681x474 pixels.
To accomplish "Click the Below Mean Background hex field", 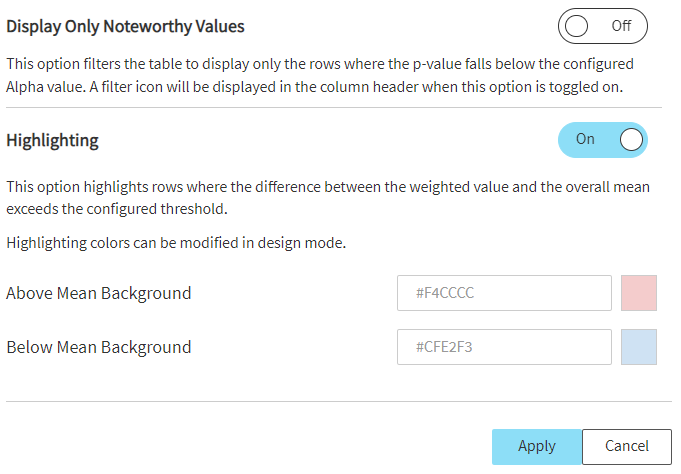I will tap(504, 348).
